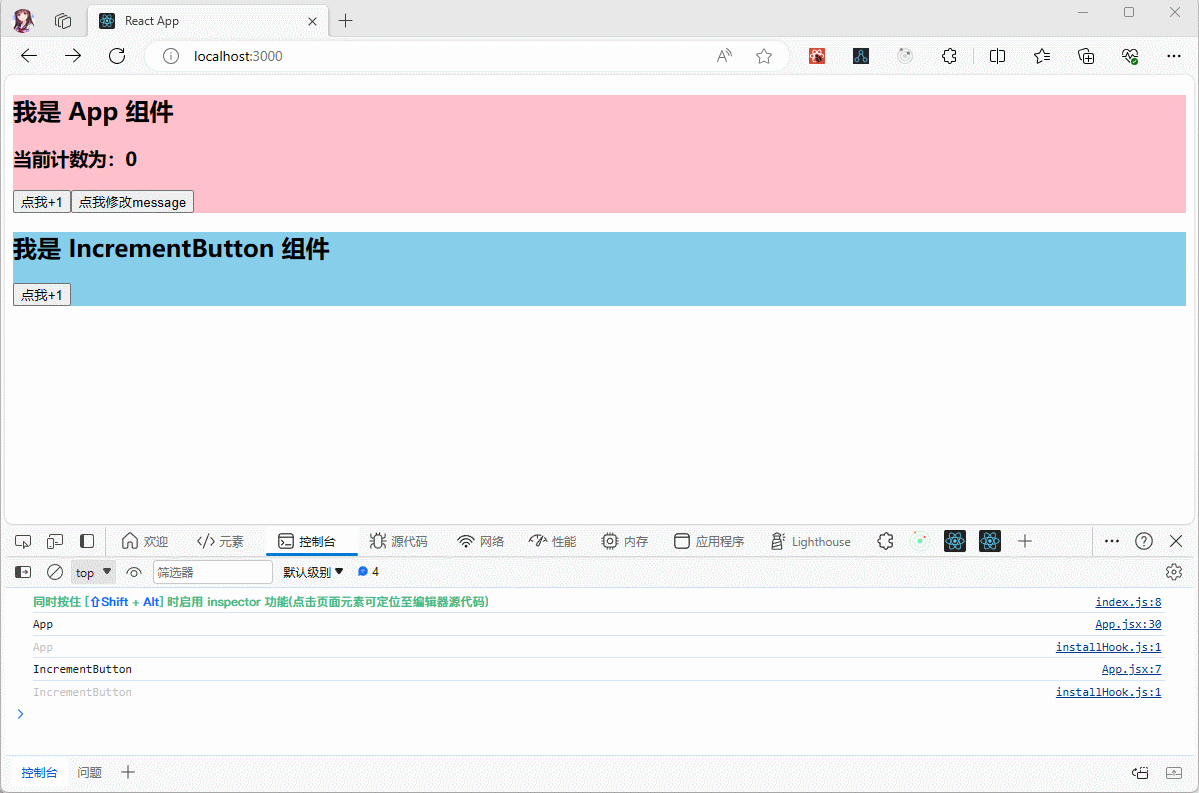Open the App.jsx:30 source link
Screen dimensions: 1199x793
click(x=1128, y=624)
